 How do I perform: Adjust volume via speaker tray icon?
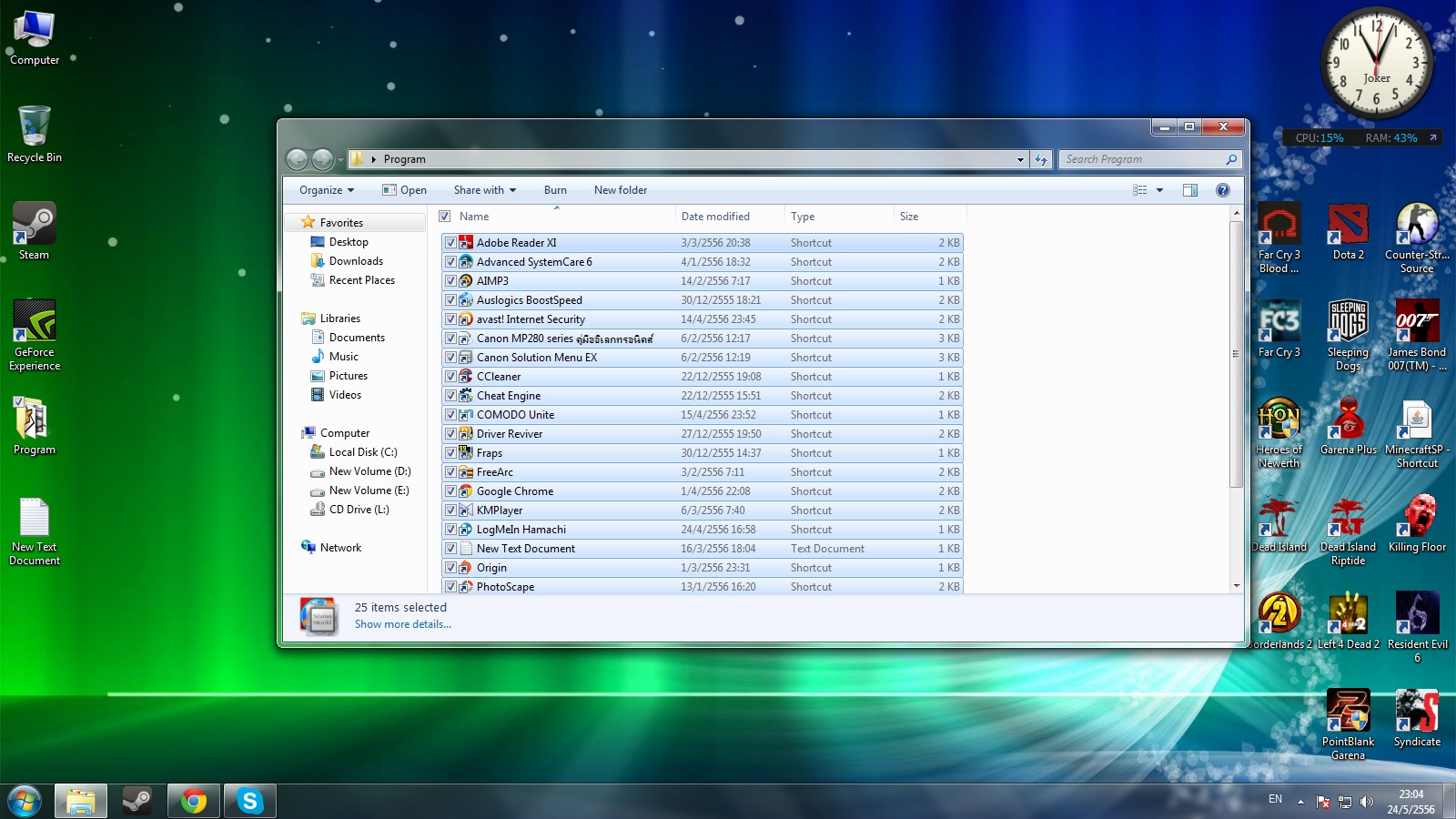(1366, 802)
